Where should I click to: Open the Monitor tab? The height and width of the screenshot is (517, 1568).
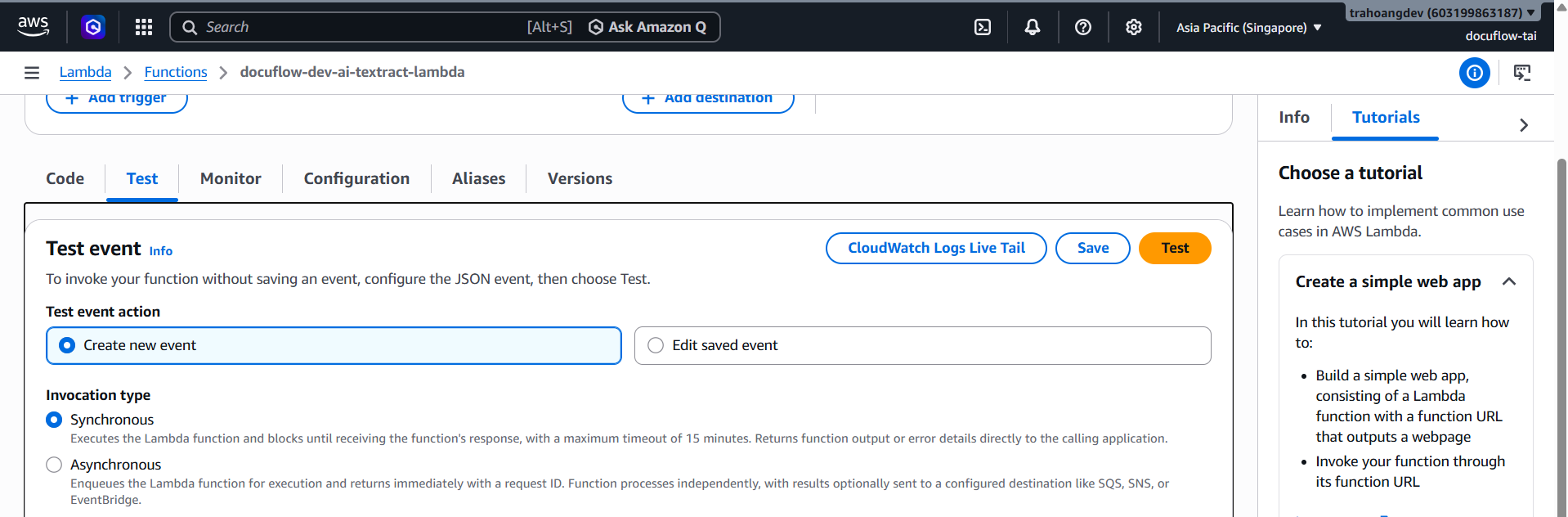[x=231, y=178]
